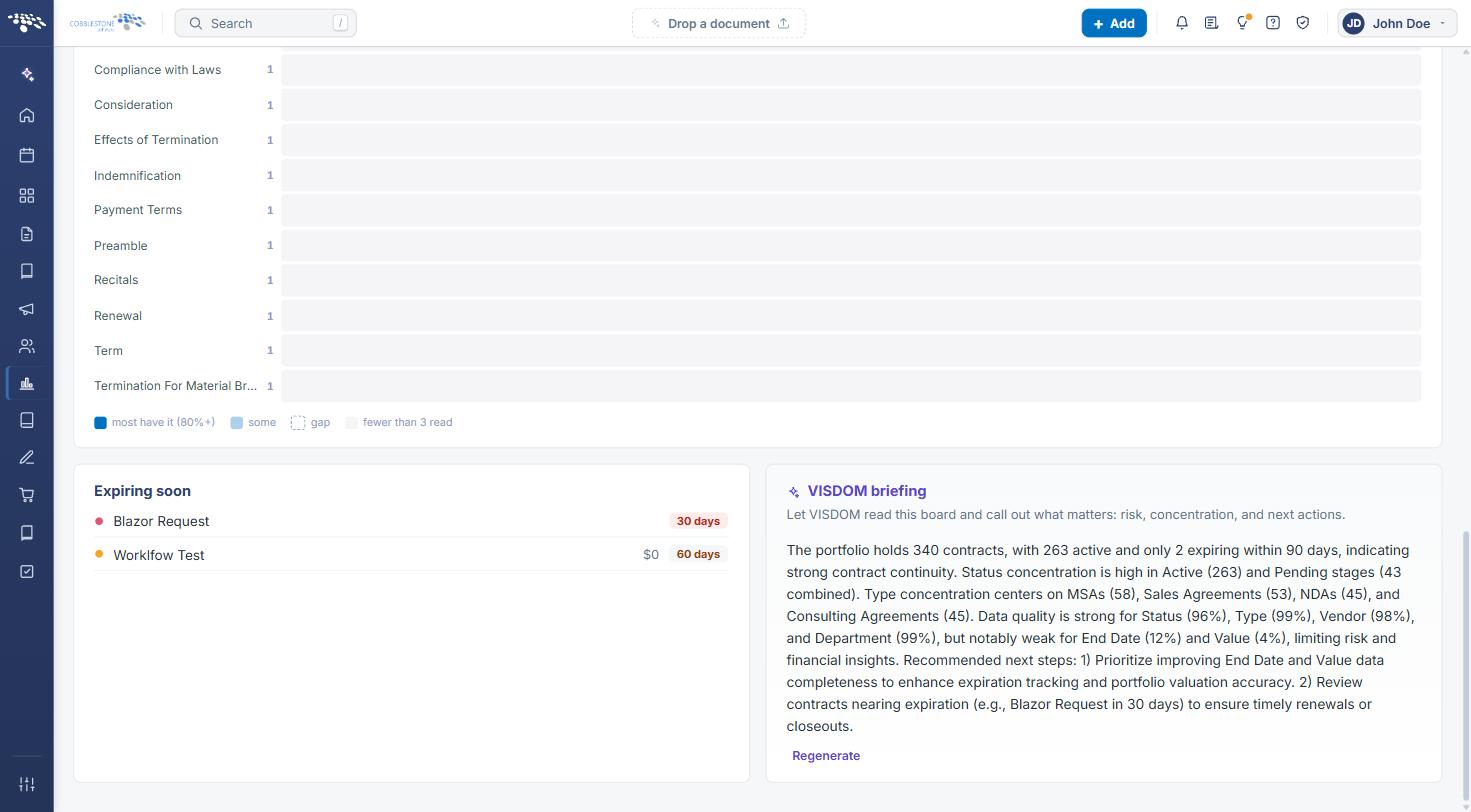Open the question mark help icon

click(x=1273, y=23)
